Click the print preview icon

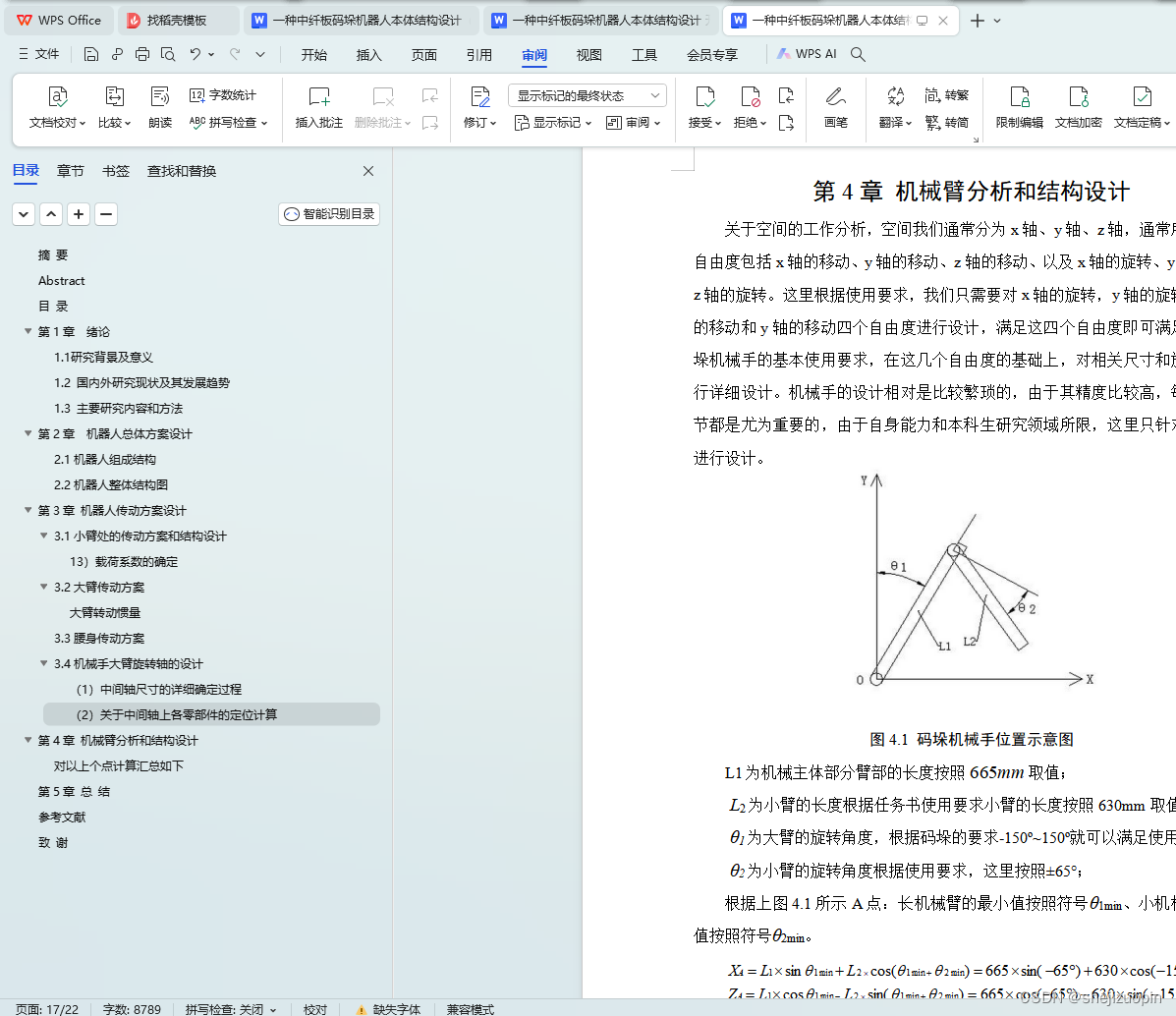tap(168, 54)
